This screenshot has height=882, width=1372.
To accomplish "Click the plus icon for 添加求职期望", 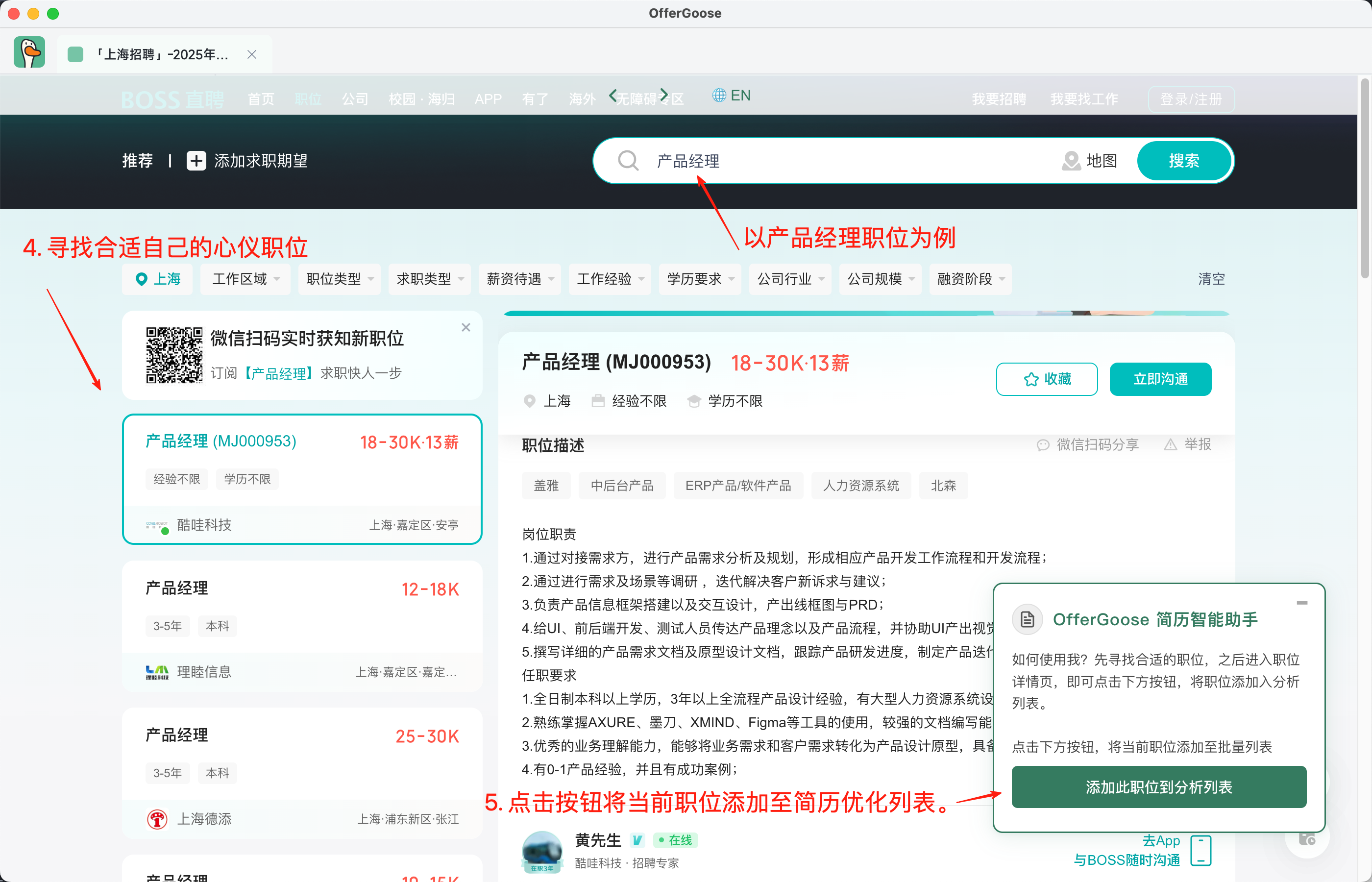I will coord(196,161).
